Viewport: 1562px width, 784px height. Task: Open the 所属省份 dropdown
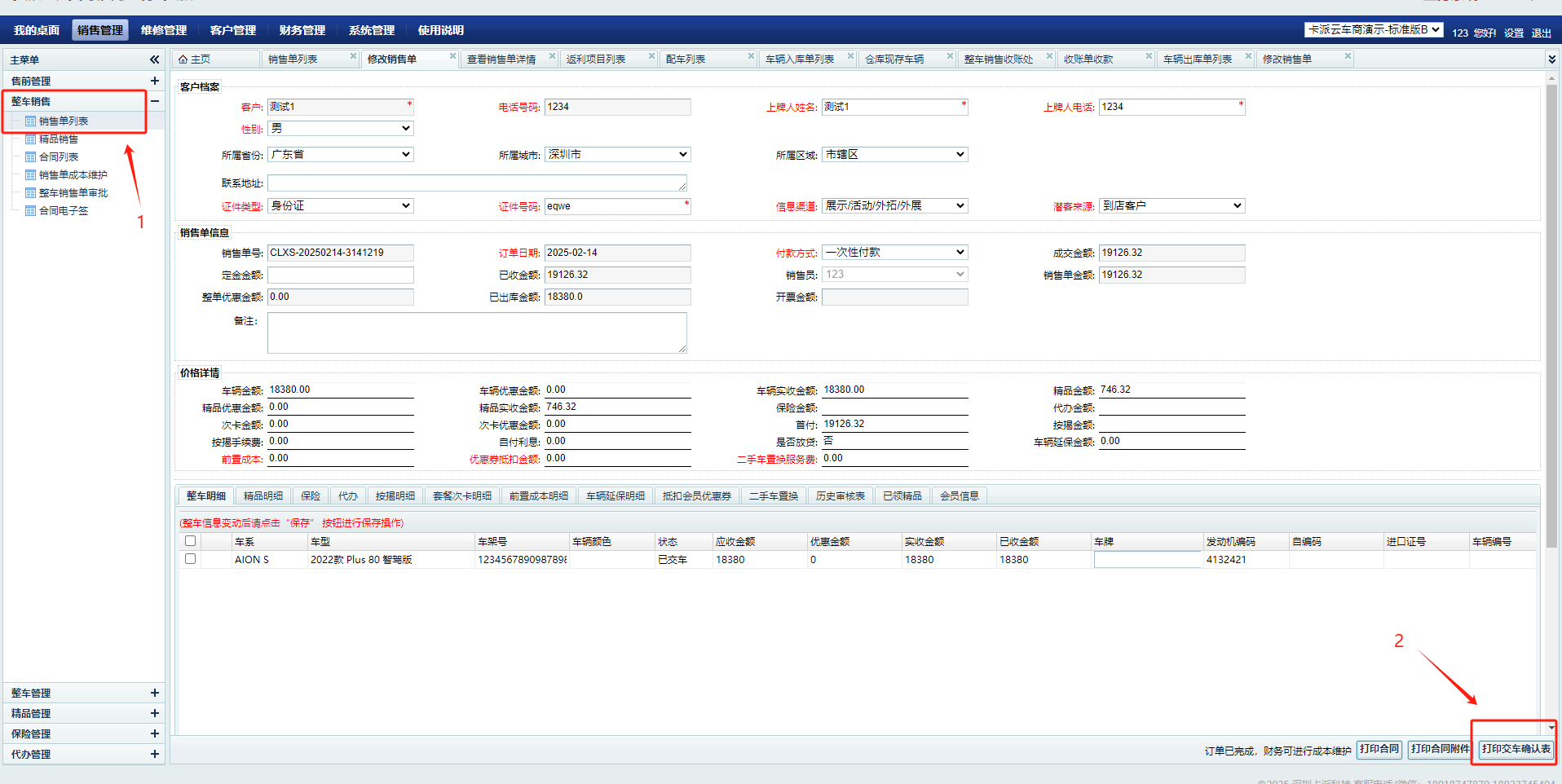(x=340, y=155)
